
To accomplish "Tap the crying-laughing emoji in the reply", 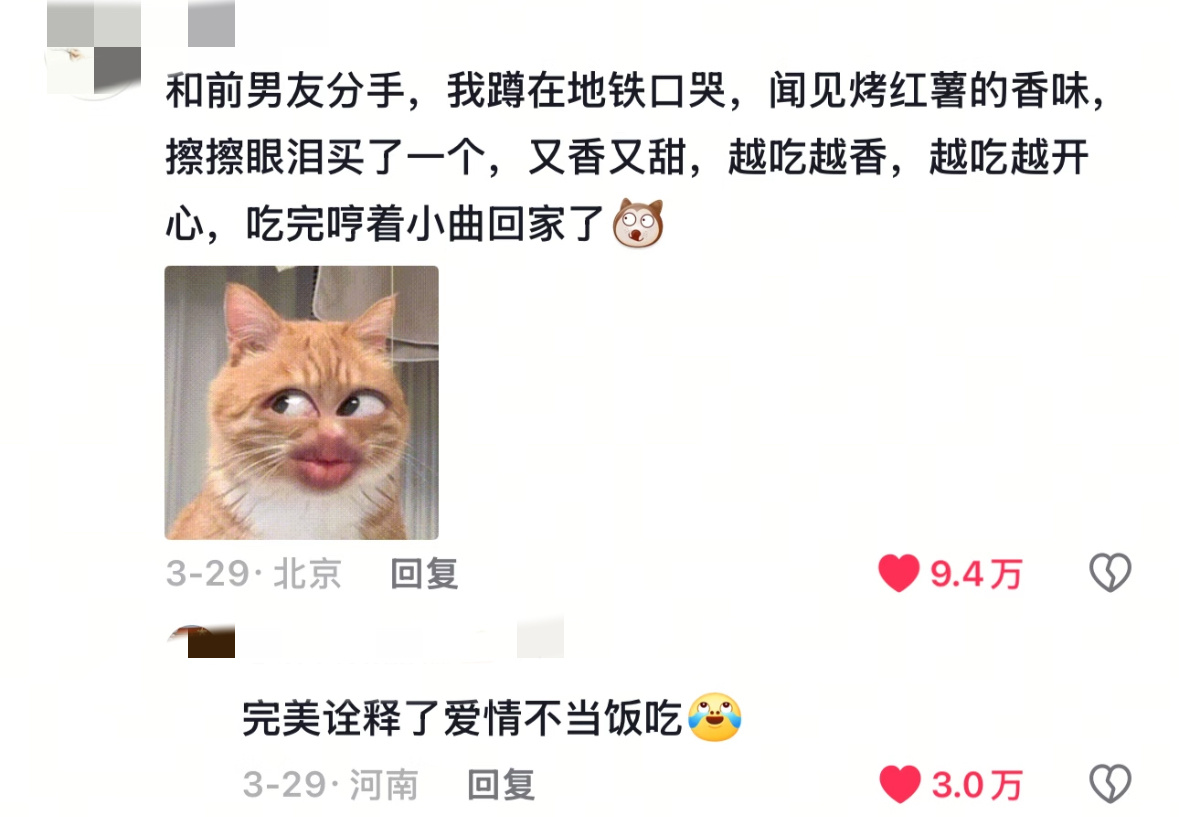I will (x=714, y=717).
